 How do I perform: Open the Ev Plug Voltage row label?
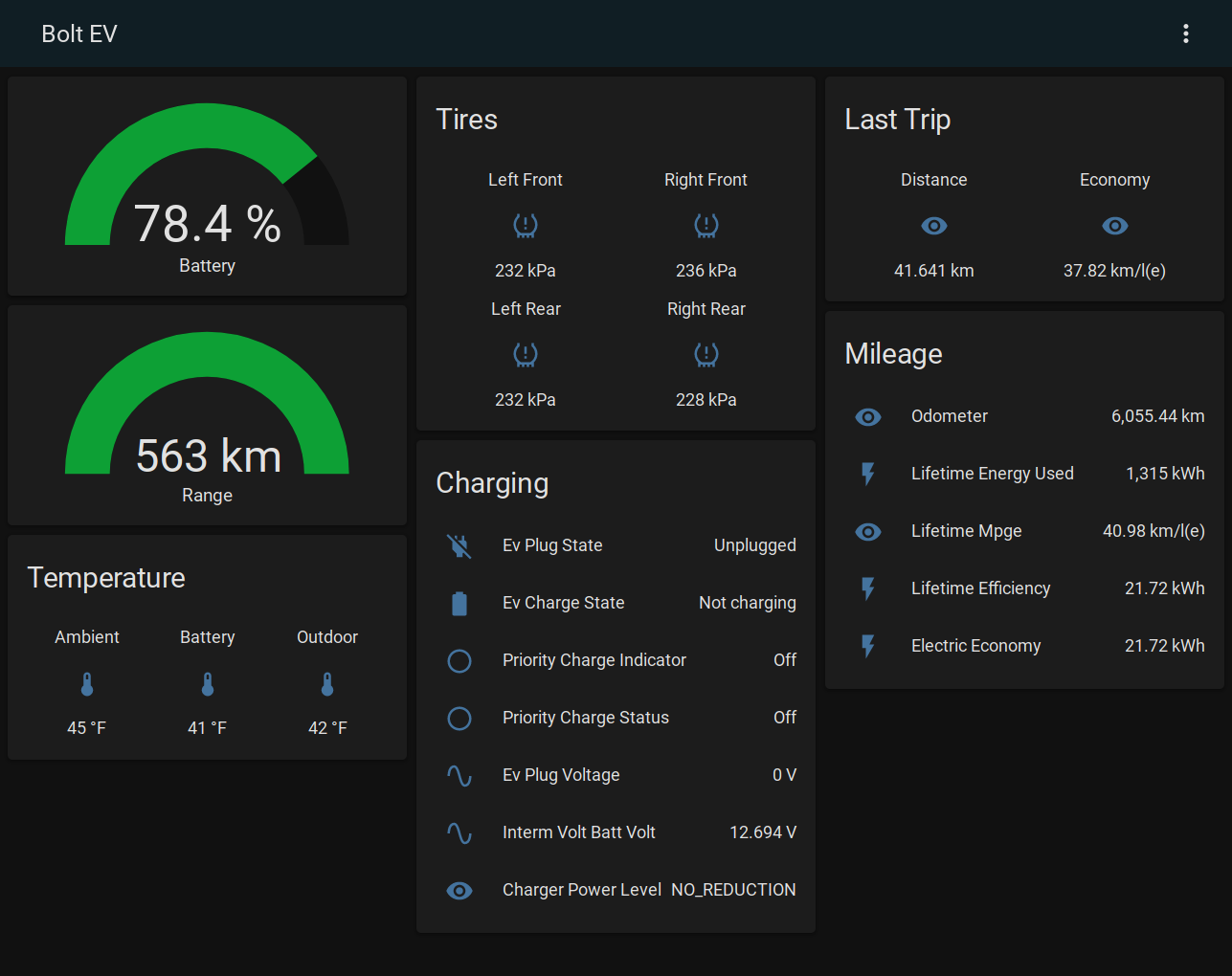click(x=561, y=775)
